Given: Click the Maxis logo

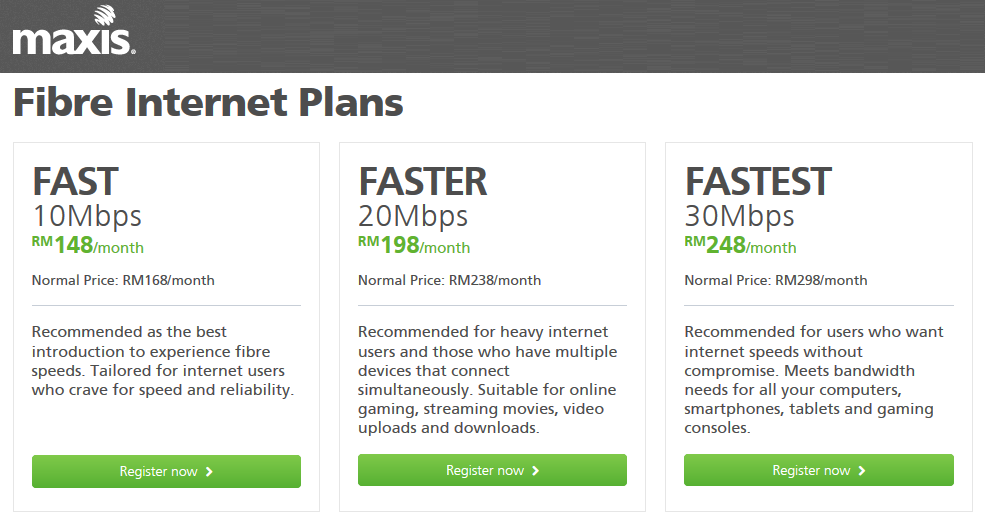Looking at the screenshot, I should pyautogui.click(x=73, y=32).
